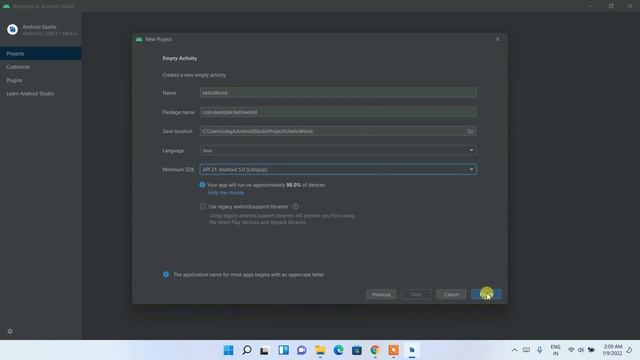Browse folder icon in Save location
Viewport: 640px width, 360px height.
(x=471, y=131)
